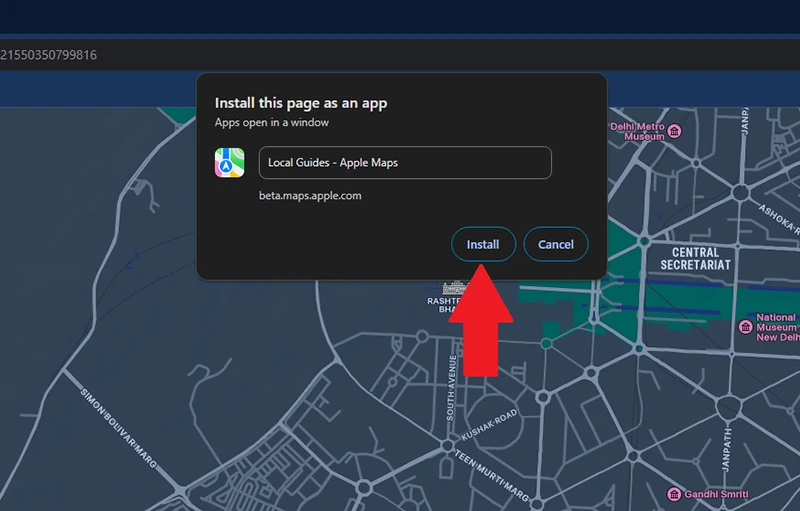800x511 pixels.
Task: Click the 'Simon Bolivar Marg' road label
Action: coord(118,428)
